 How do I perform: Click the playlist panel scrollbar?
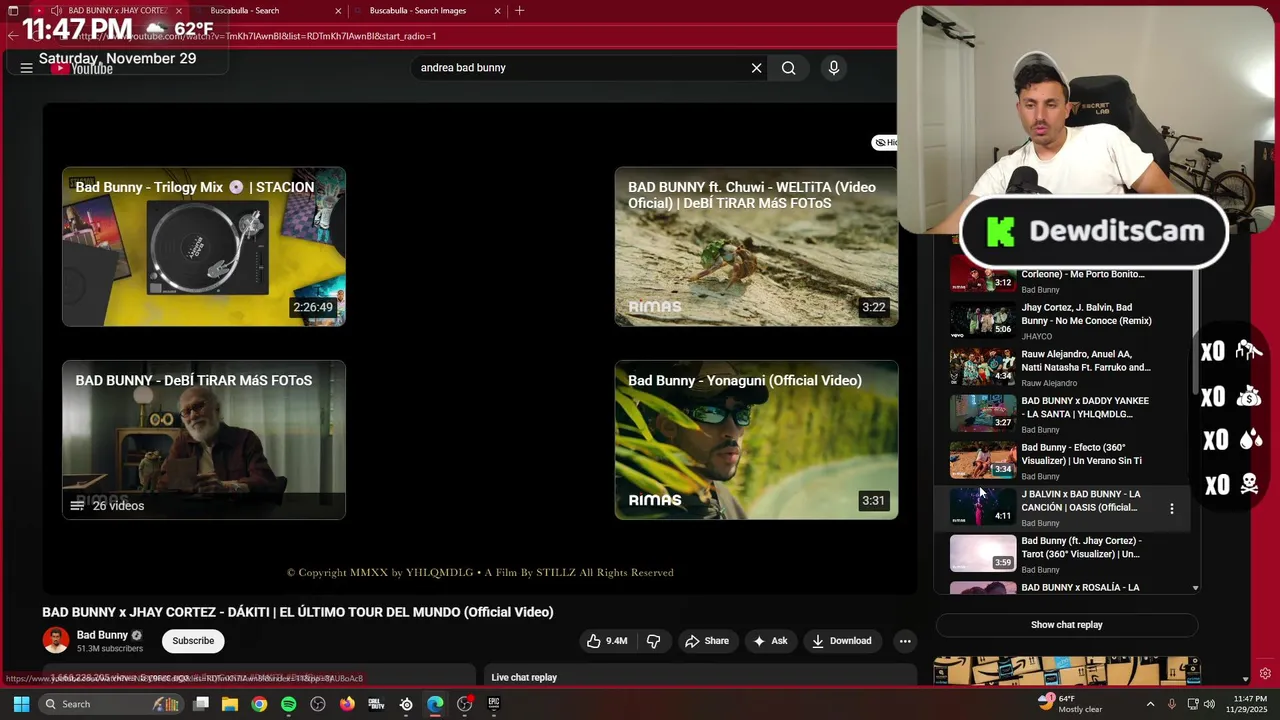coord(1195,330)
